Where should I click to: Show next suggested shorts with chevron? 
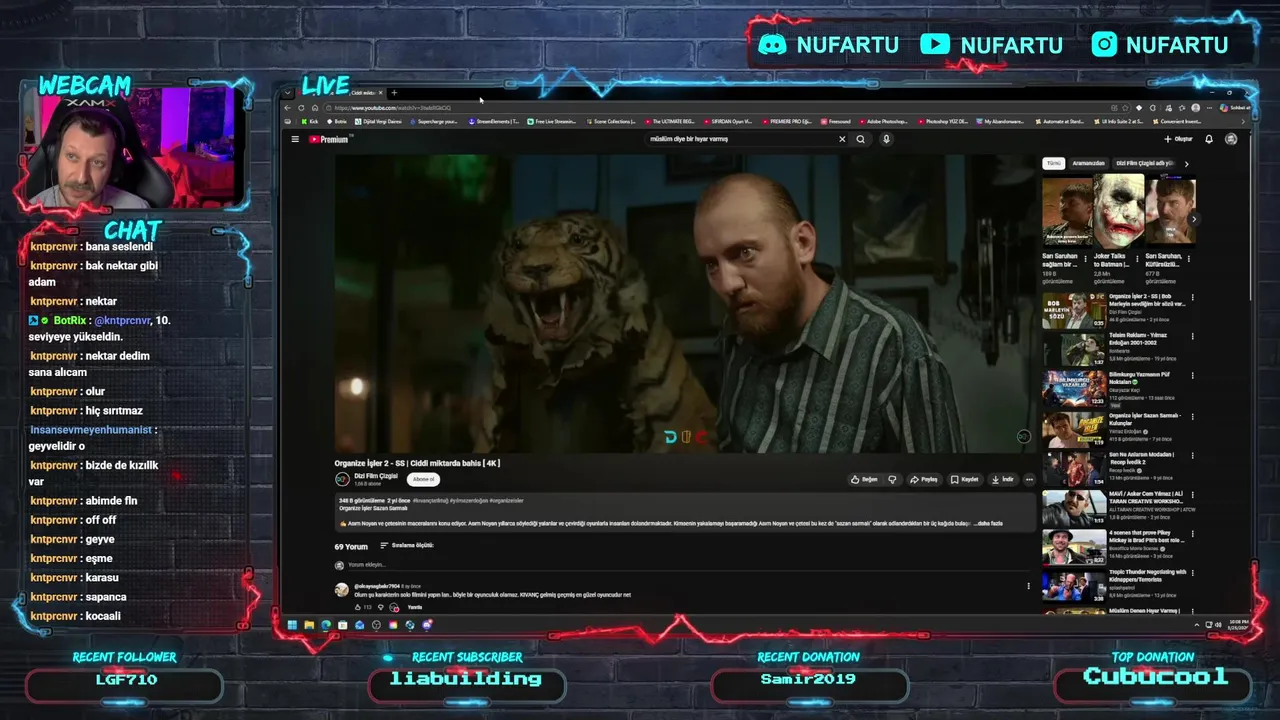(x=1193, y=219)
